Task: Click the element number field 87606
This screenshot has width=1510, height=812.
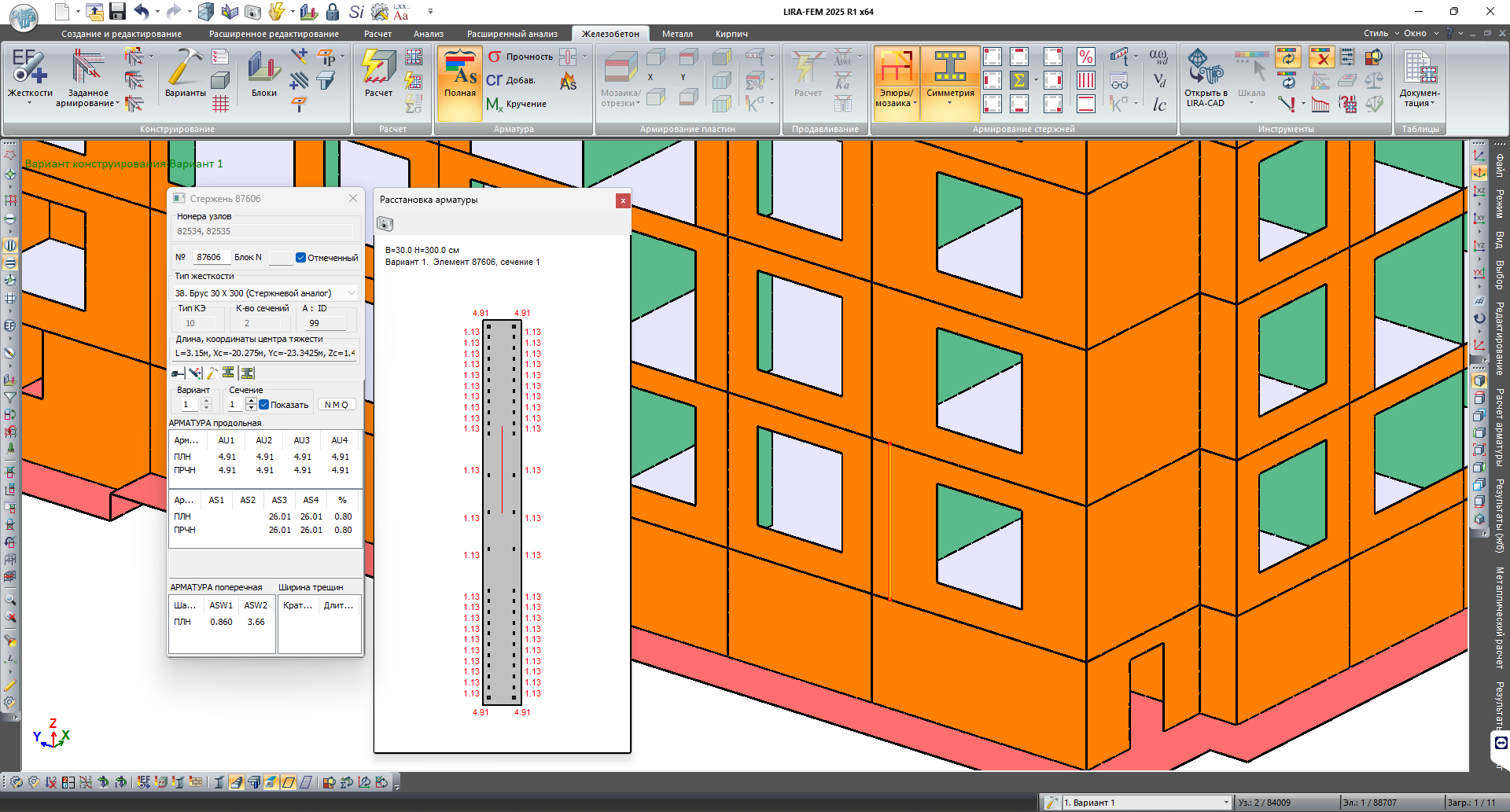Action: 211,257
